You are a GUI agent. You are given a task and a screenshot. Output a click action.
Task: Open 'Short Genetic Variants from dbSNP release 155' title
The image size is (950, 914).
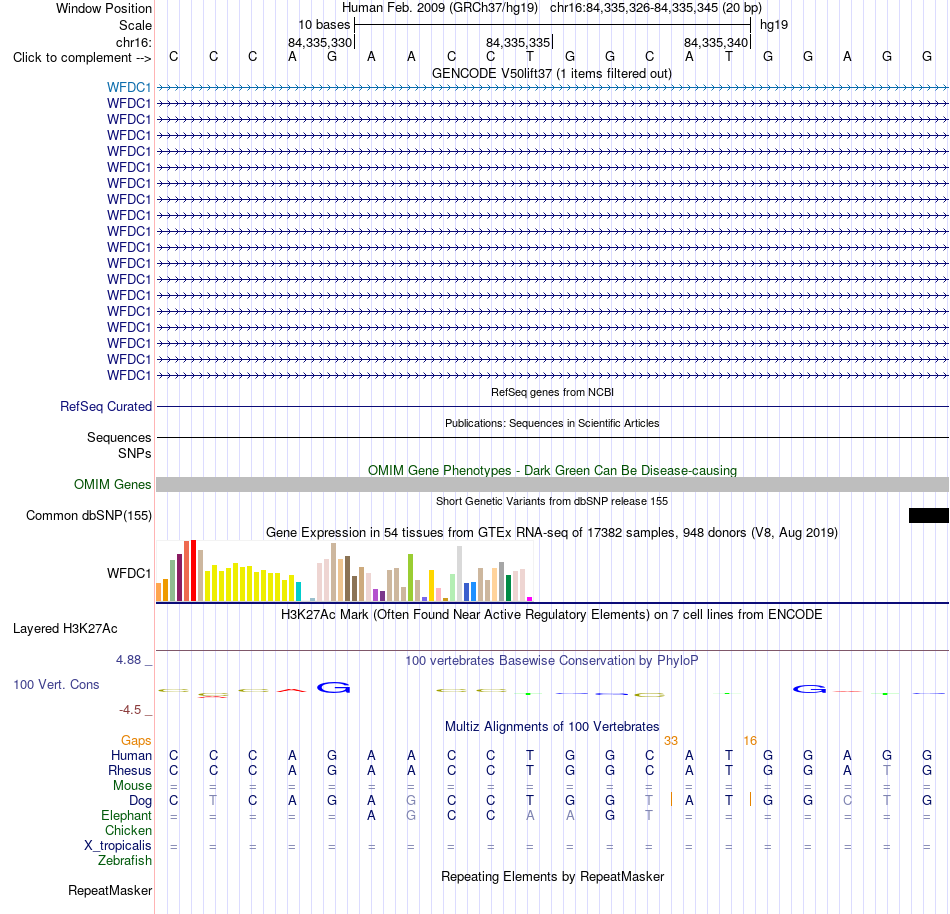[552, 501]
